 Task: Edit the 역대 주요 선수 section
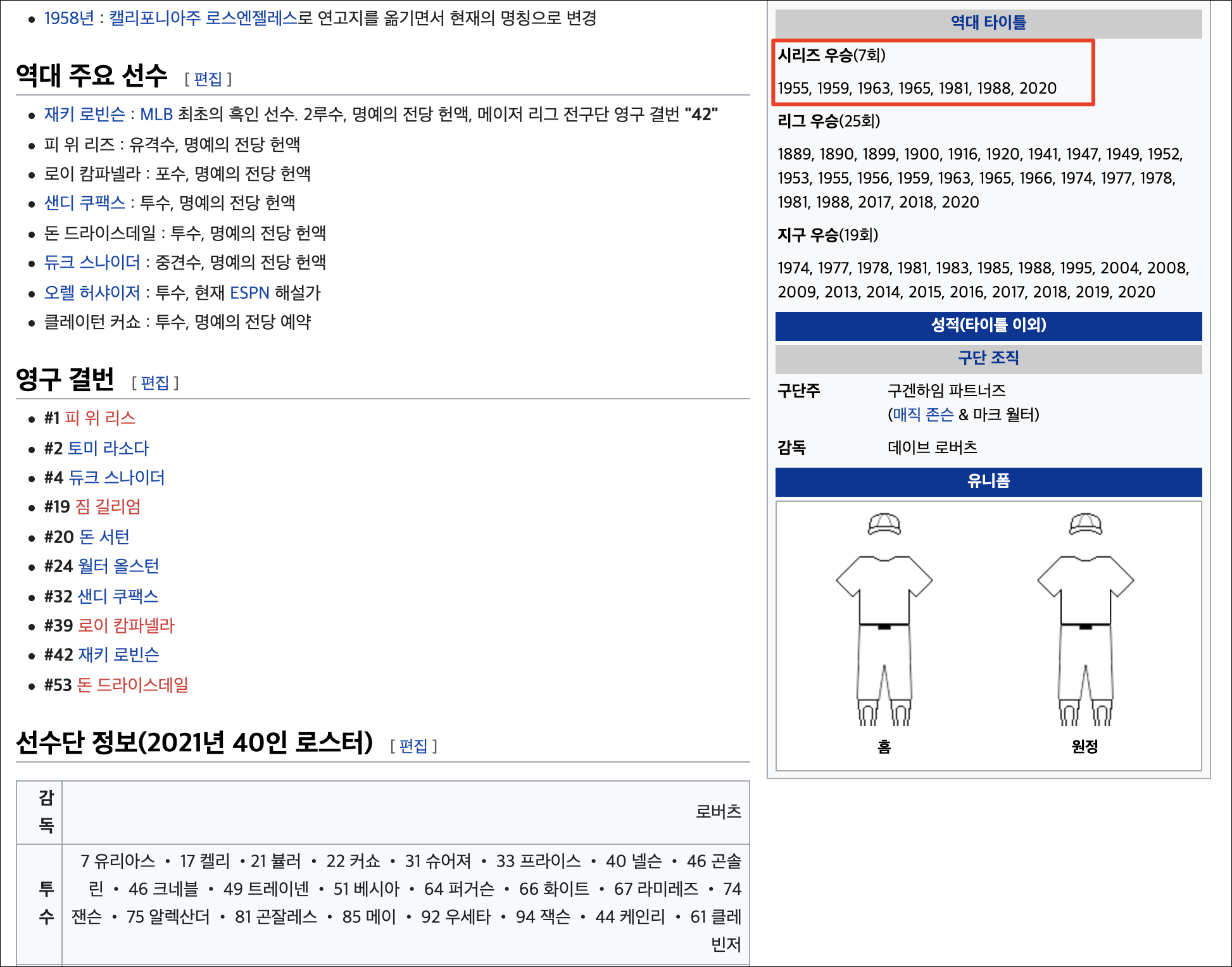pos(208,79)
